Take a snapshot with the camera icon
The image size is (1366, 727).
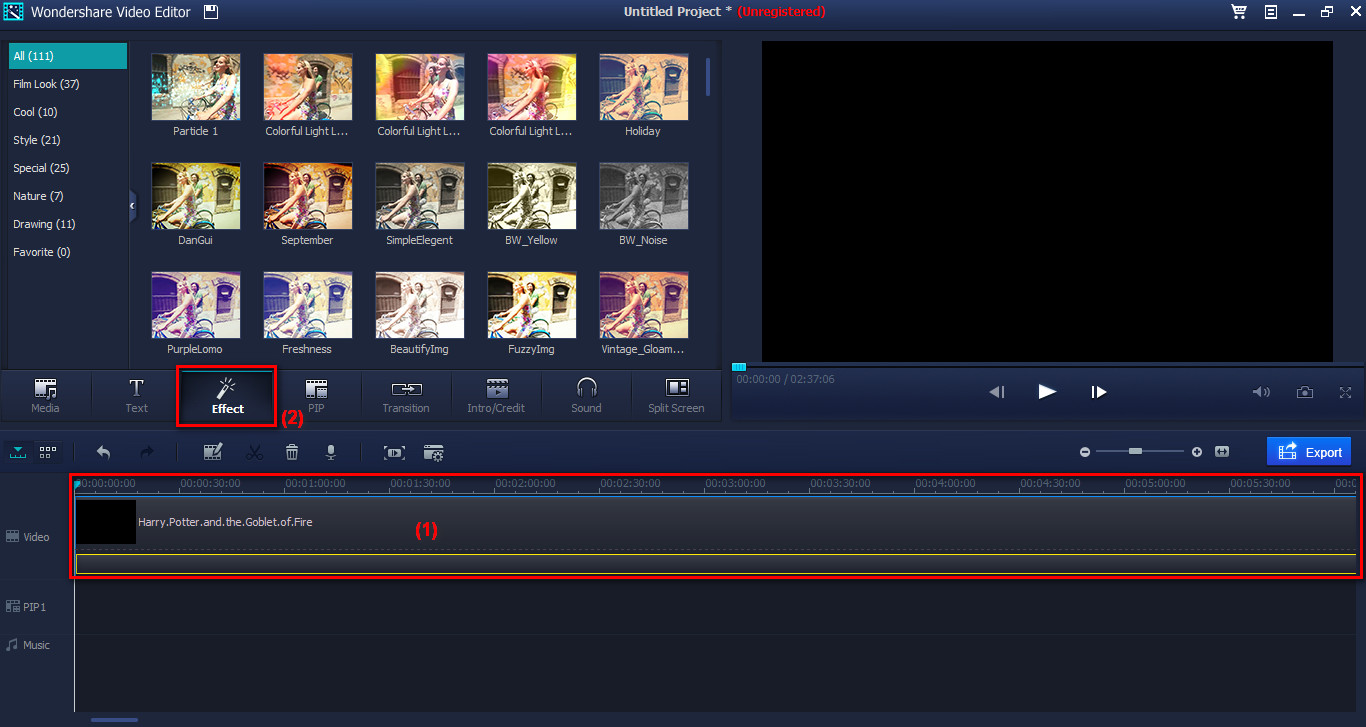1305,392
